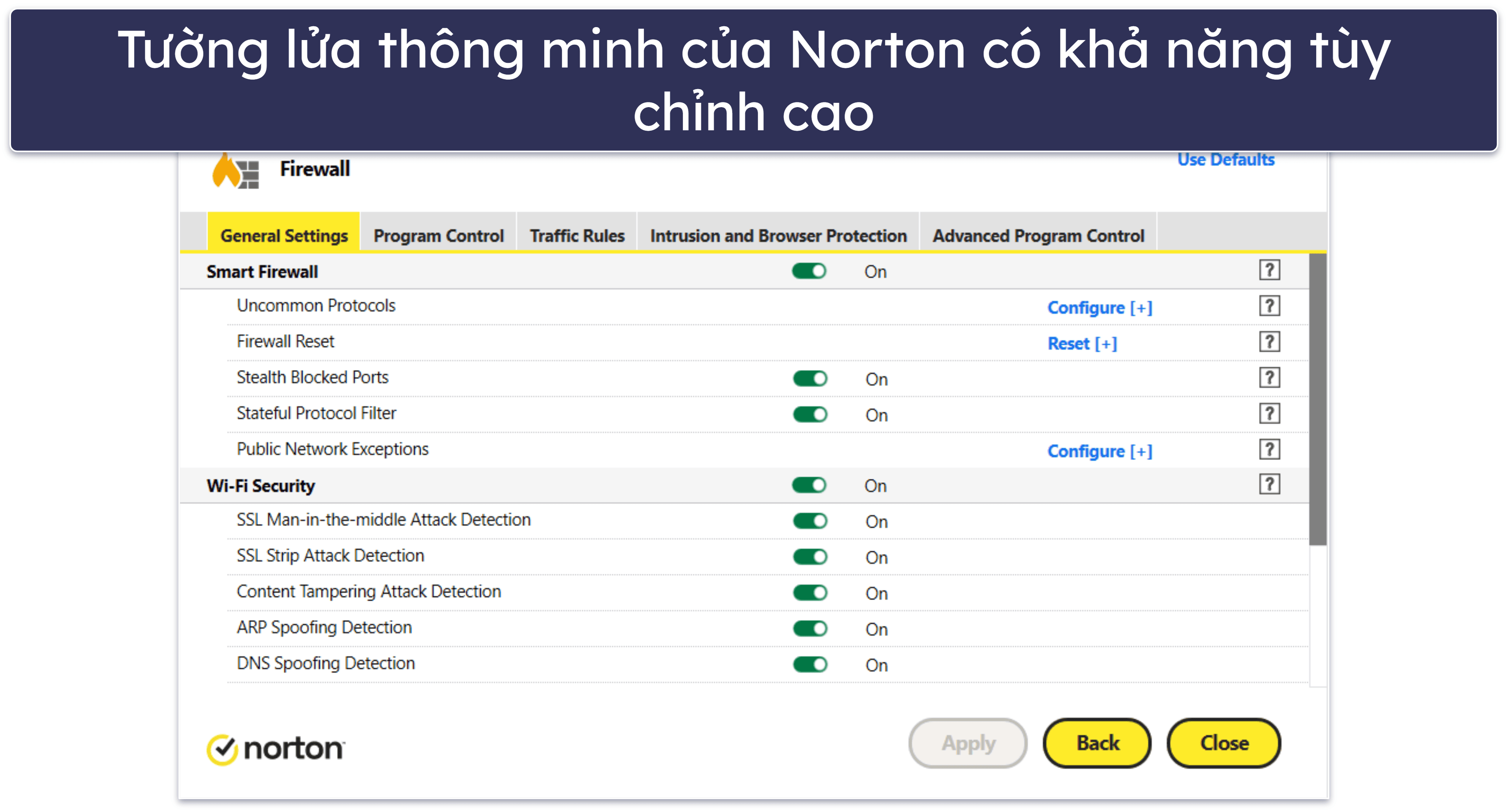
Task: Disable Stealth Blocked Ports switch
Action: (x=810, y=379)
